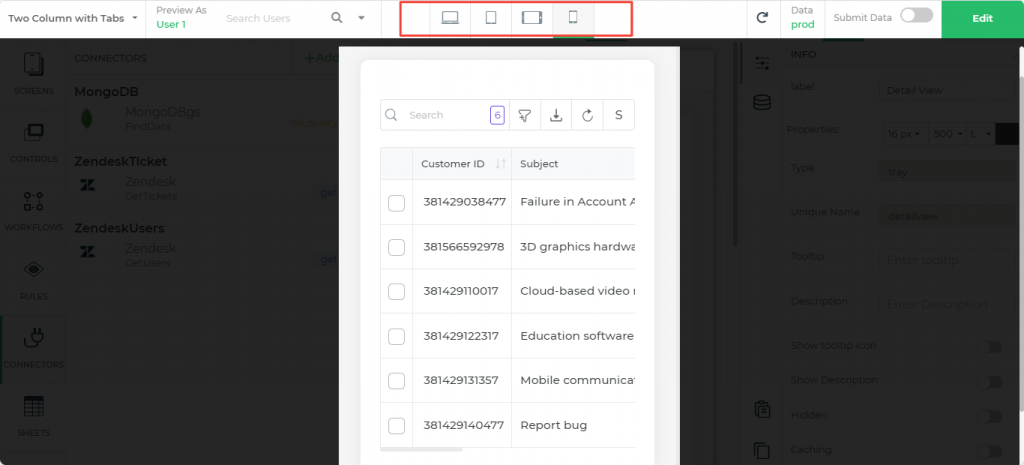
Task: Check the Report bug row checkbox
Action: point(396,426)
